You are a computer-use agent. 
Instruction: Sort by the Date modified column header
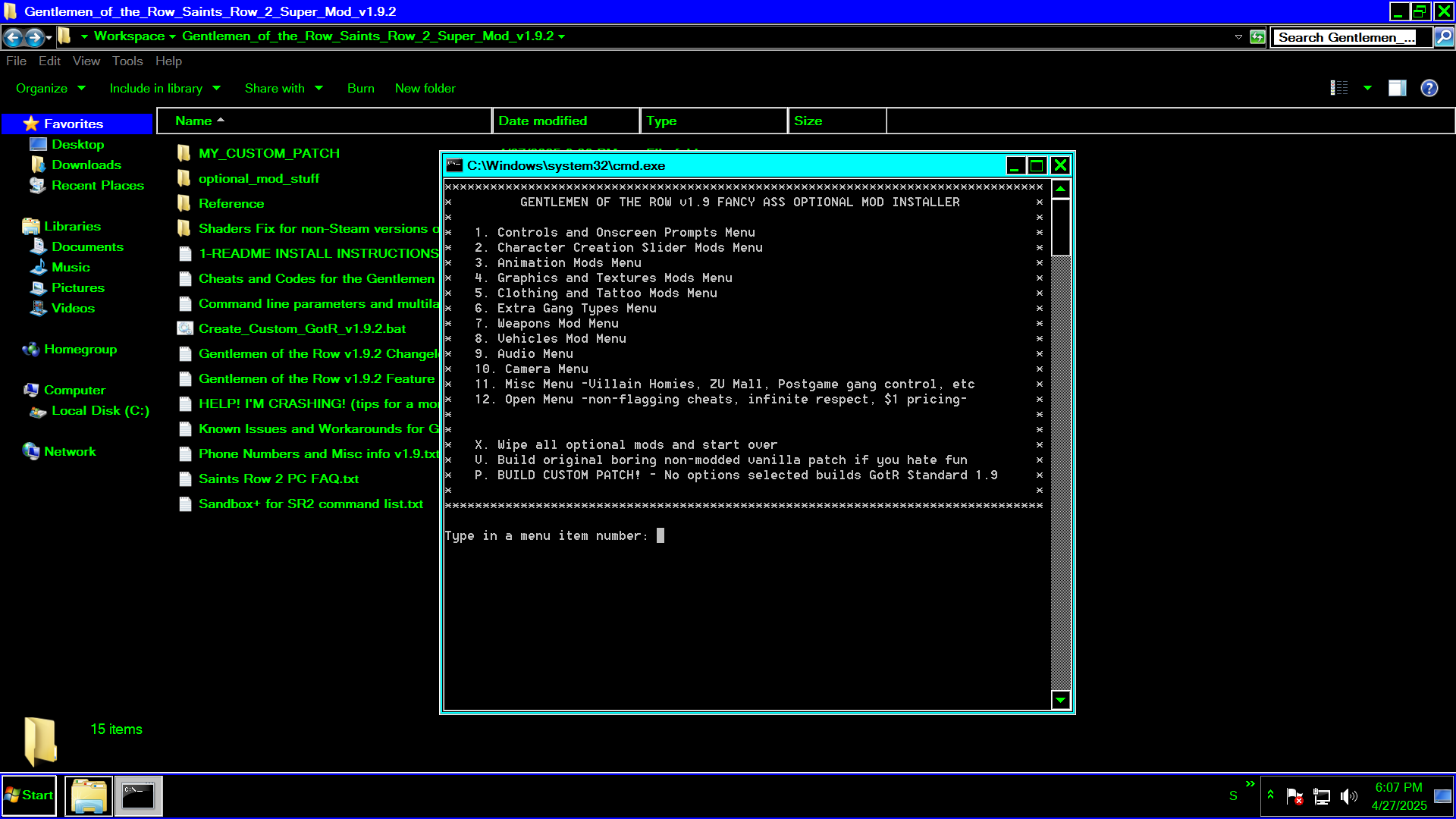click(566, 121)
